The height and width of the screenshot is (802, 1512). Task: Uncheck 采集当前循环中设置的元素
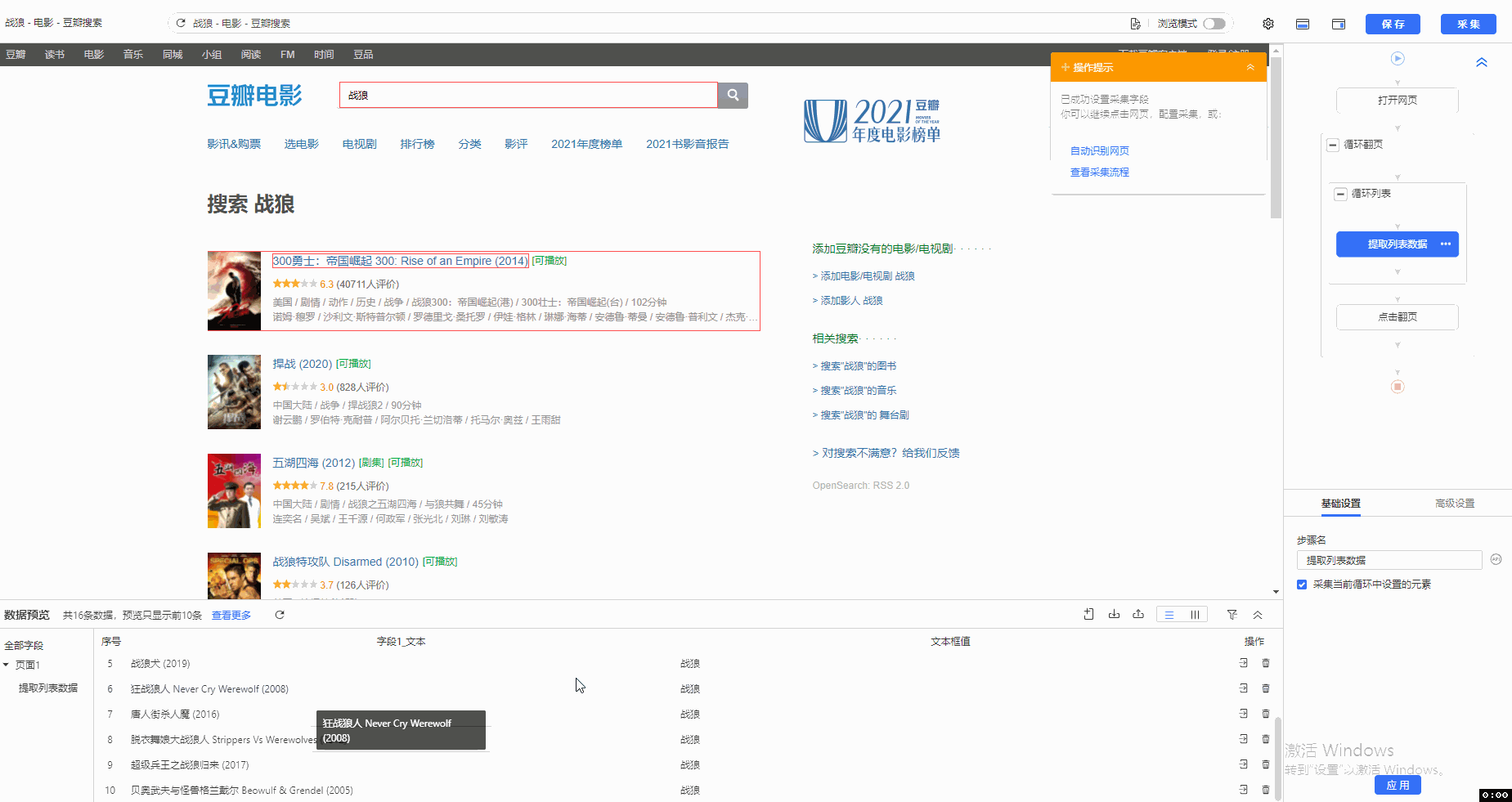tap(1302, 585)
